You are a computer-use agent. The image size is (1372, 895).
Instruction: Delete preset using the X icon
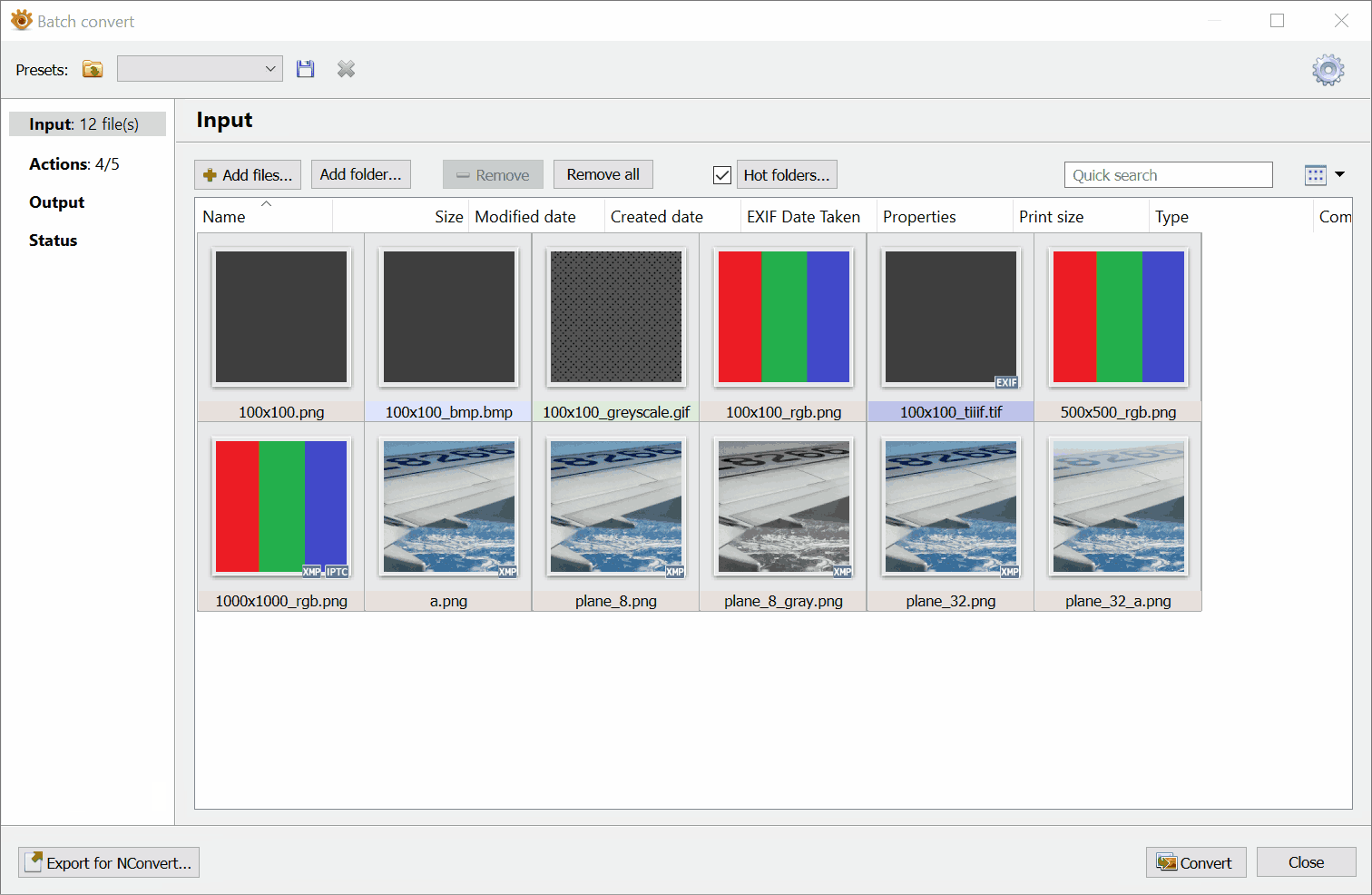coord(346,69)
